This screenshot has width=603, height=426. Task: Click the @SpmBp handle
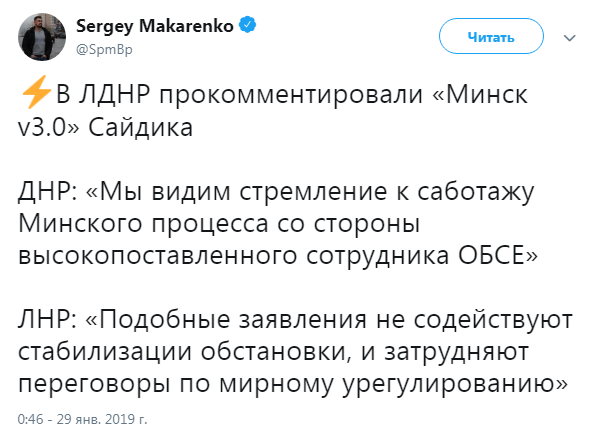click(100, 48)
